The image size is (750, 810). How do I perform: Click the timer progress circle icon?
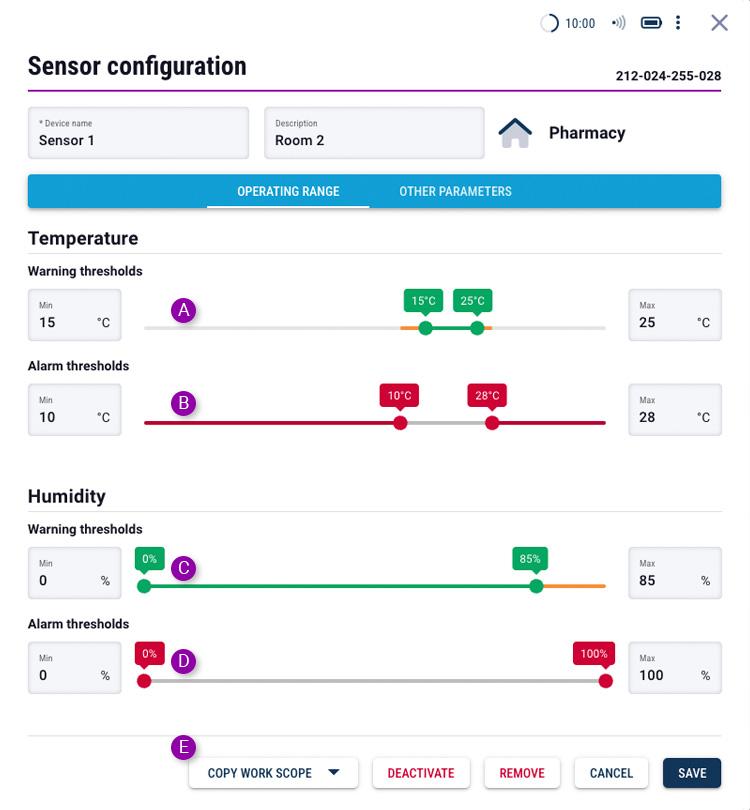(x=549, y=23)
